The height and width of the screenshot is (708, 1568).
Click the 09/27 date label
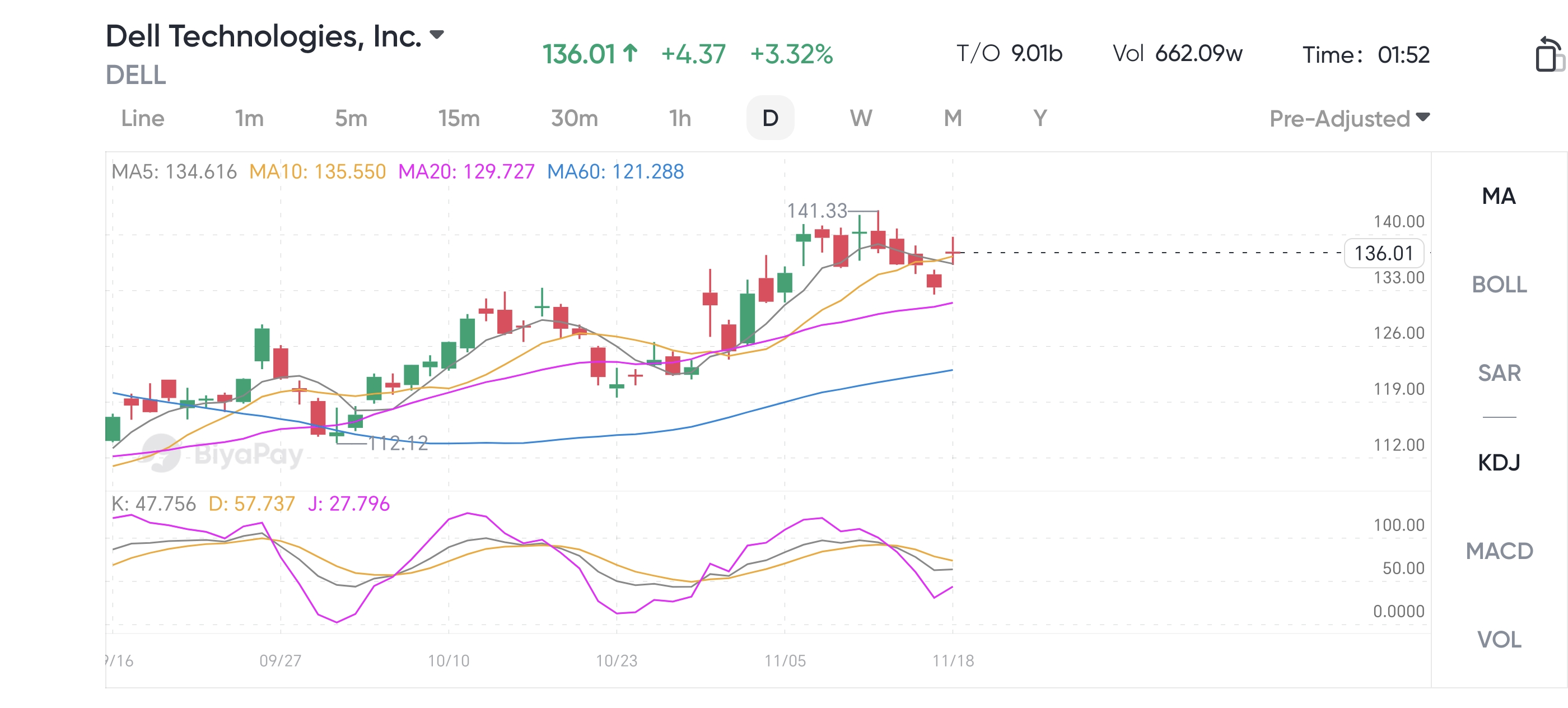coord(281,661)
